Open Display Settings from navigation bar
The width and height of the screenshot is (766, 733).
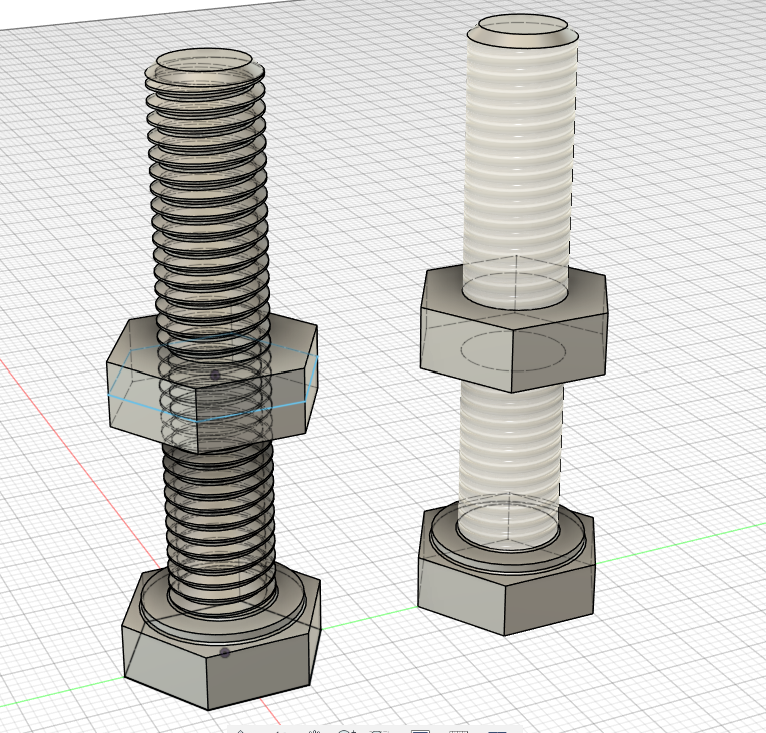click(x=420, y=731)
